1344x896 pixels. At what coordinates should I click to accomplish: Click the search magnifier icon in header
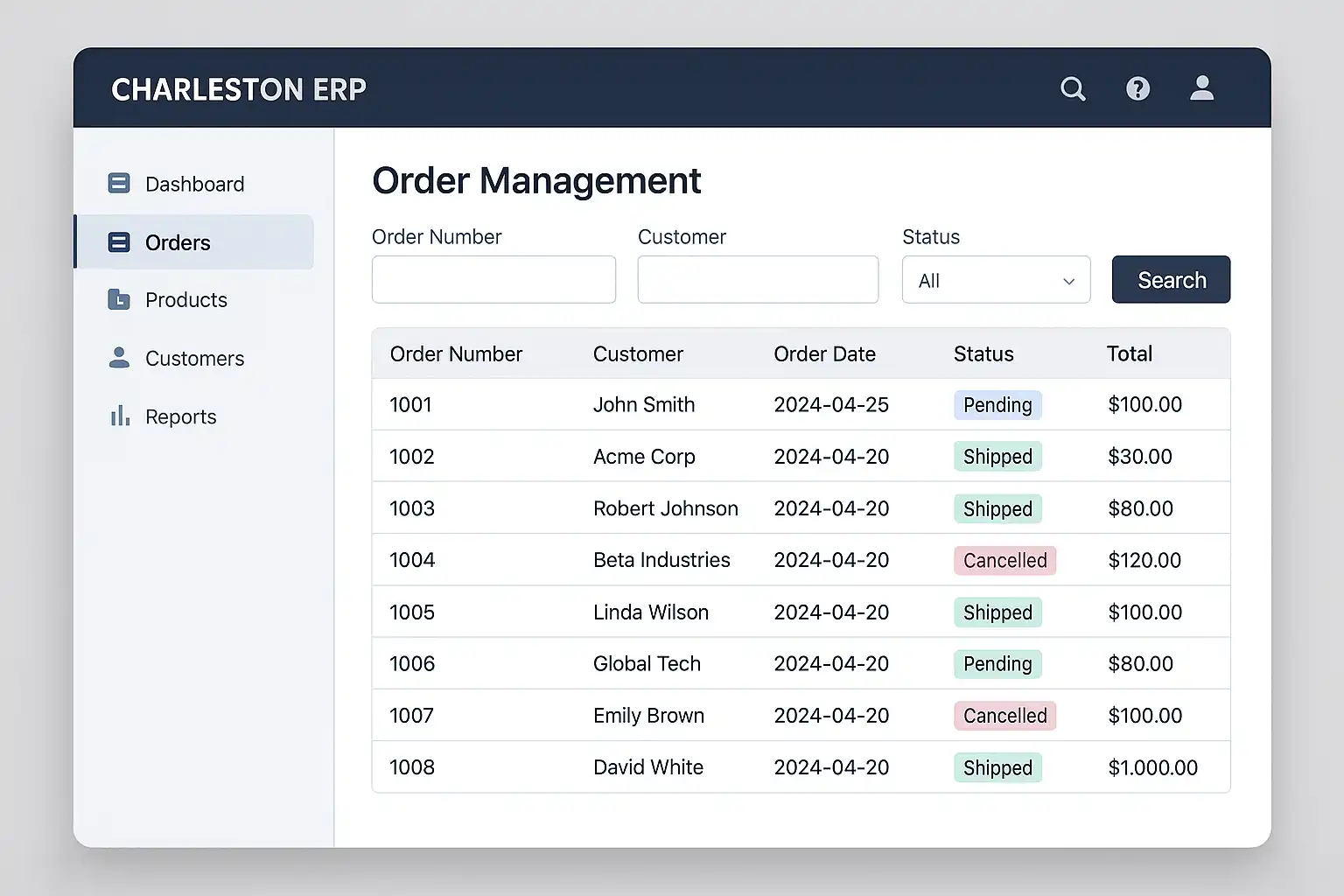tap(1073, 88)
